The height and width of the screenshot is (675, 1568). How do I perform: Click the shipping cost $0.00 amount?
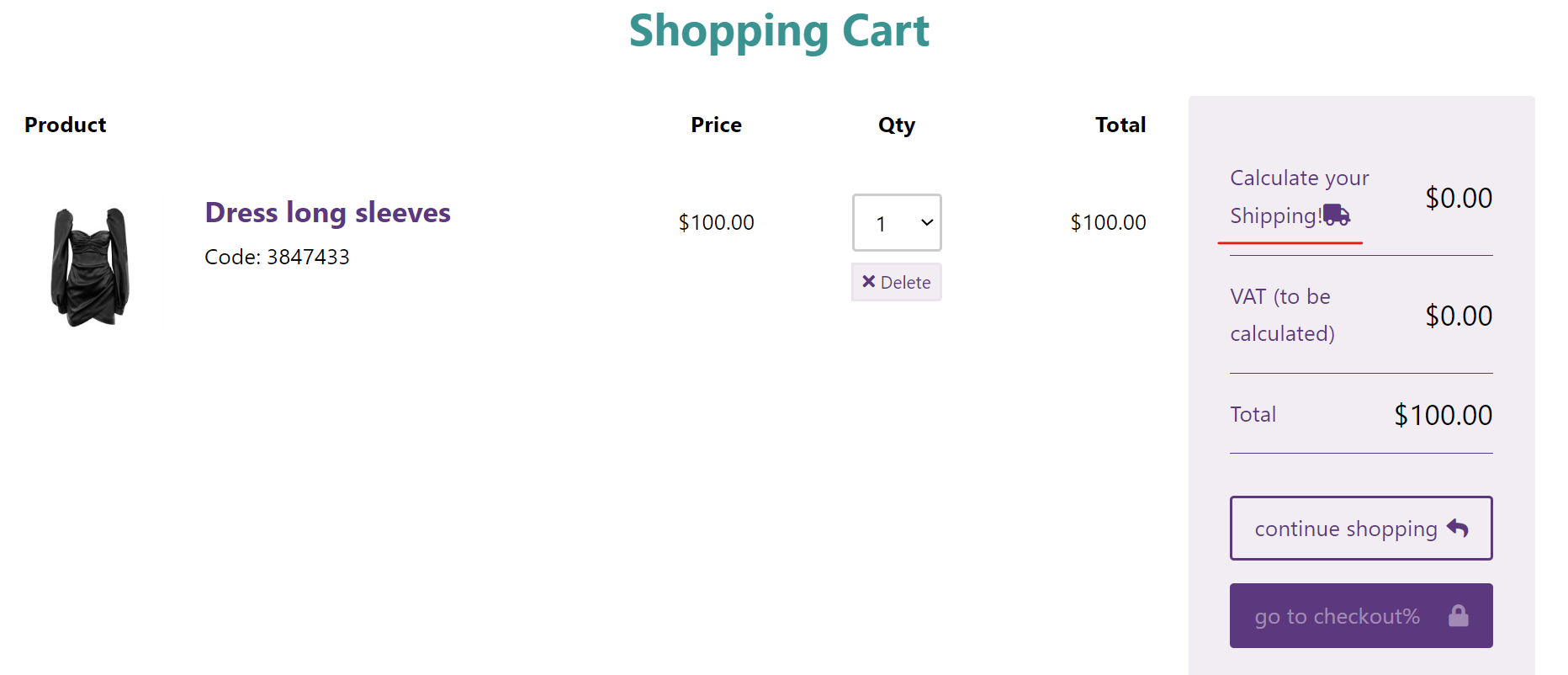coord(1459,198)
